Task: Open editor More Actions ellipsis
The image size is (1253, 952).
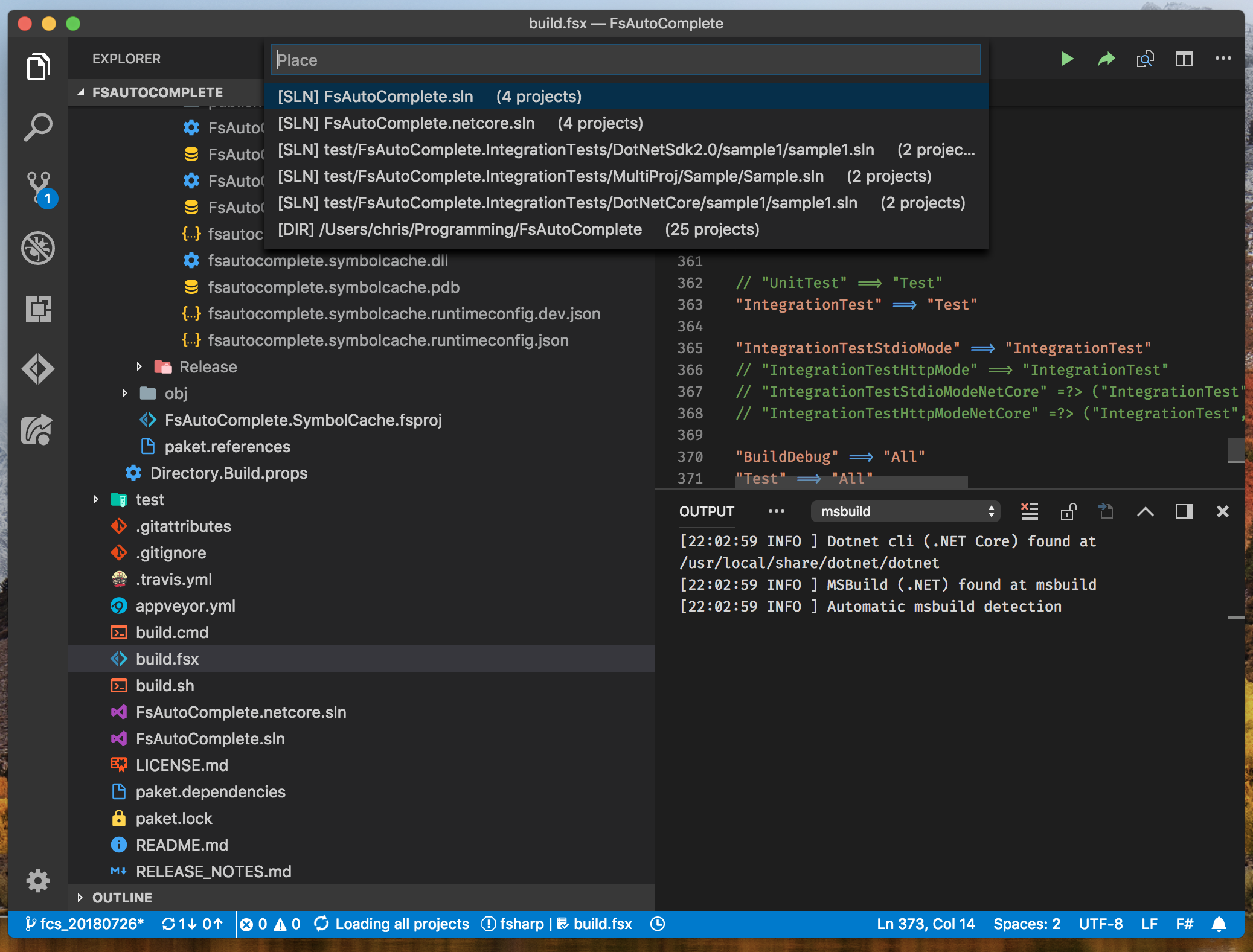Action: [1223, 59]
